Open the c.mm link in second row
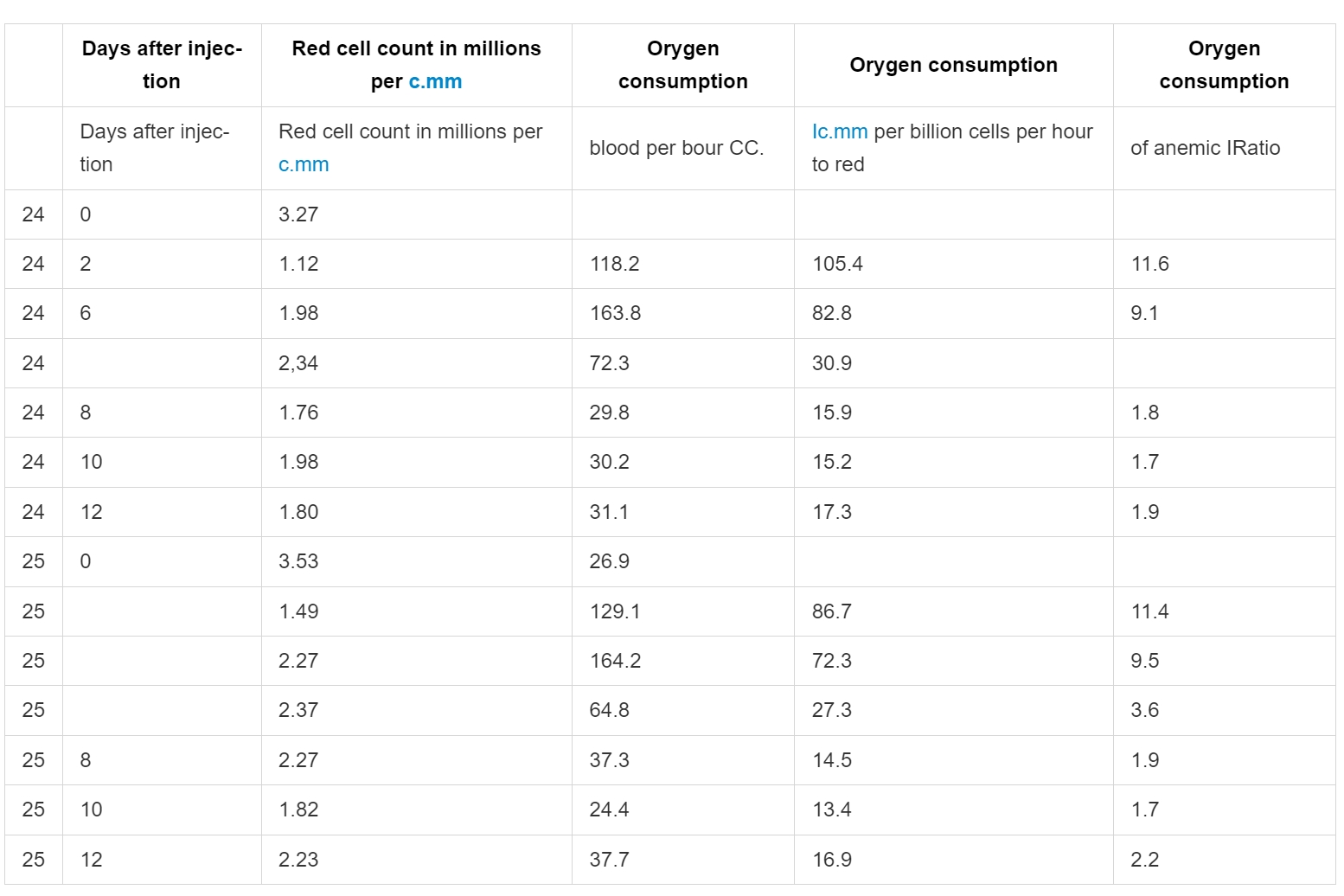This screenshot has height=896, width=1344. (304, 165)
